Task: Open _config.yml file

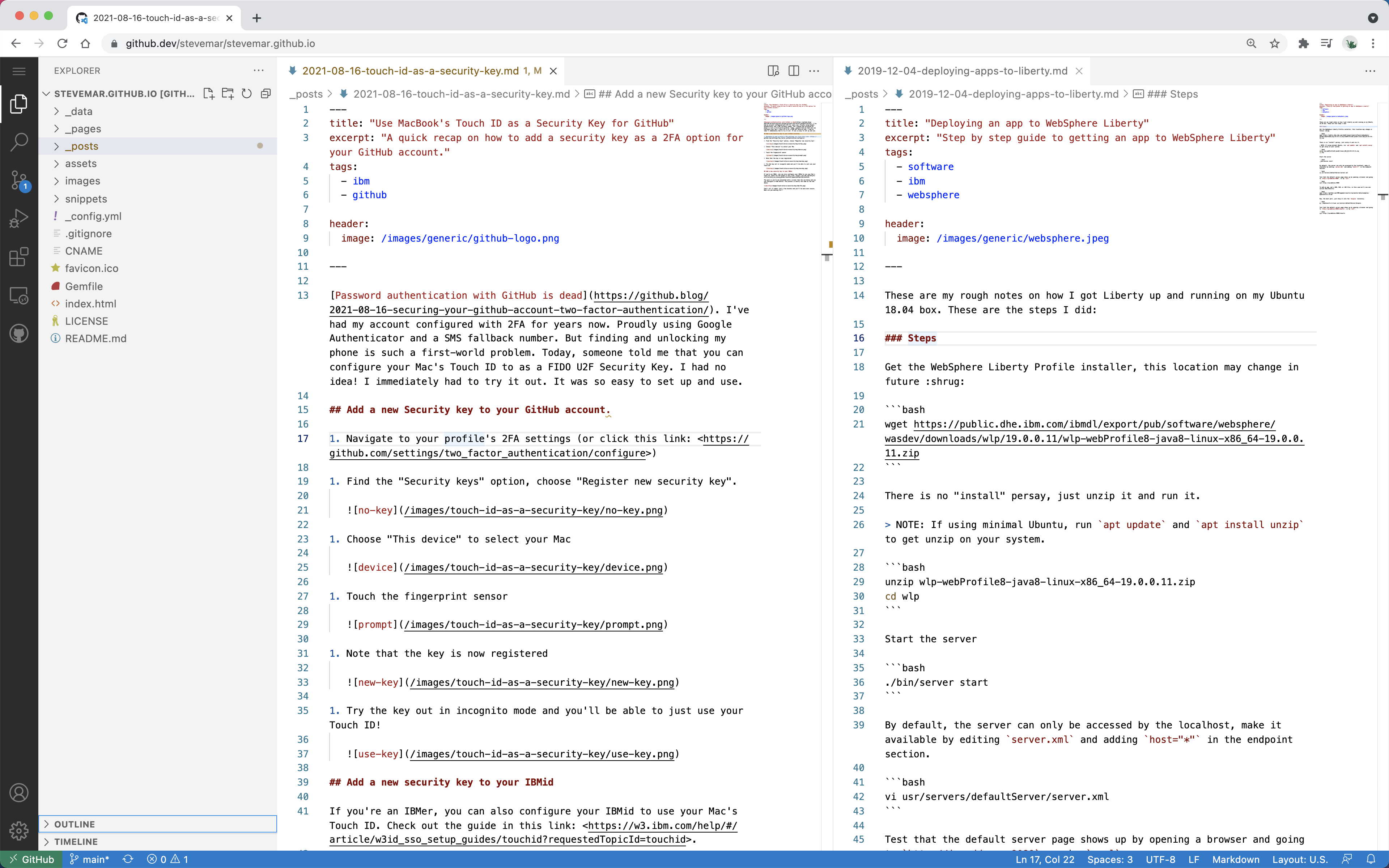Action: (x=157, y=216)
